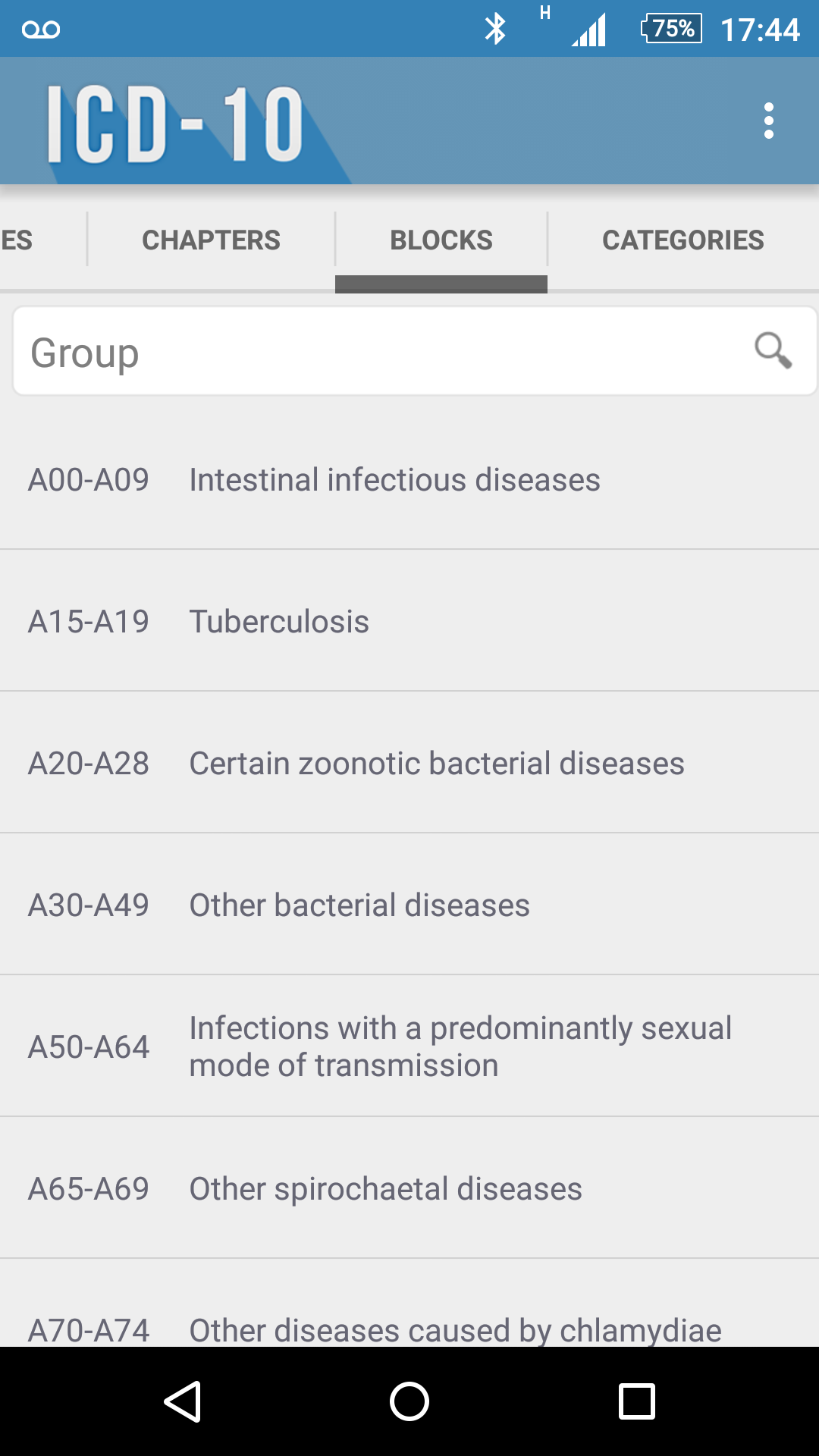Switch to the Chapters tab

click(211, 240)
